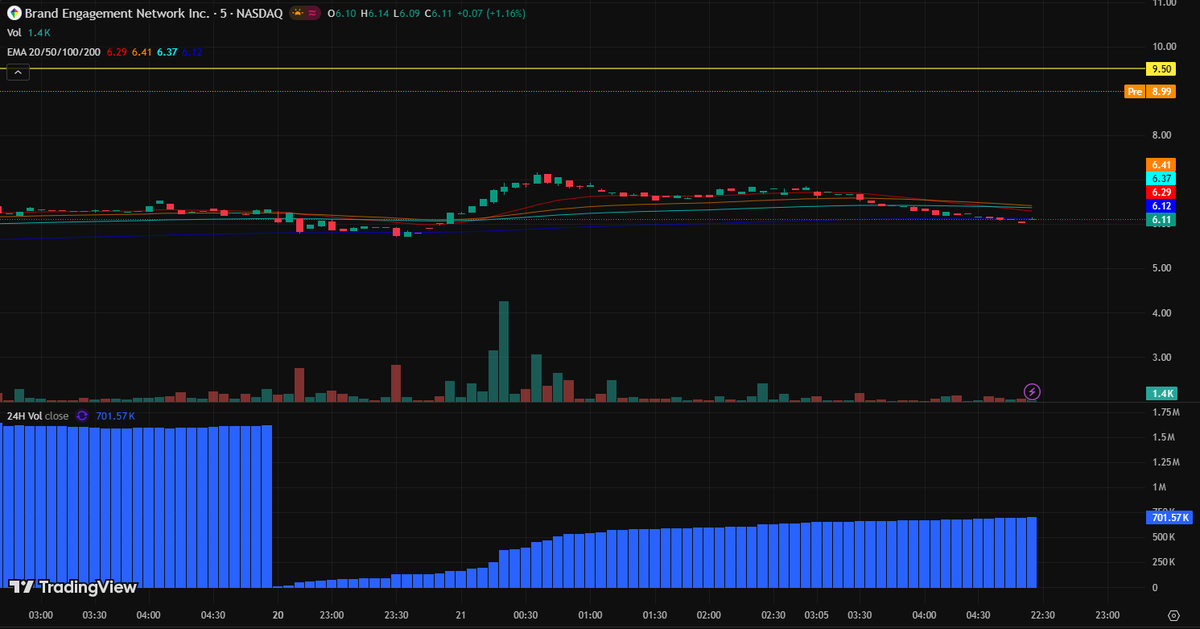Click the orange 6.41 EMA price label
Image resolution: width=1200 pixels, height=629 pixels.
[1161, 164]
